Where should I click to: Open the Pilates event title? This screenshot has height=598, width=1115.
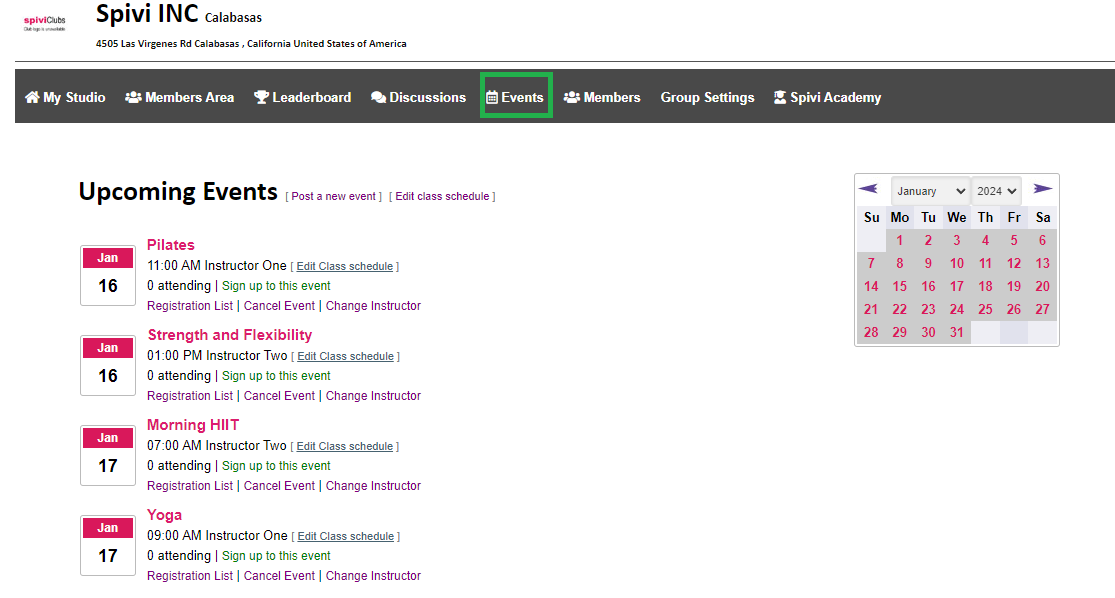tap(171, 245)
